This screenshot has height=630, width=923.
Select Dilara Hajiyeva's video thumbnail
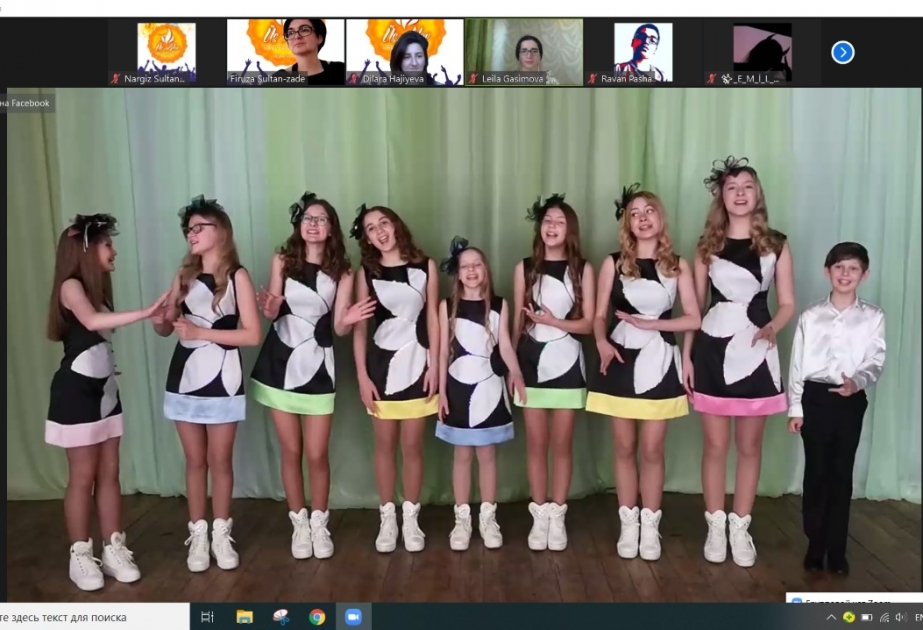point(405,52)
